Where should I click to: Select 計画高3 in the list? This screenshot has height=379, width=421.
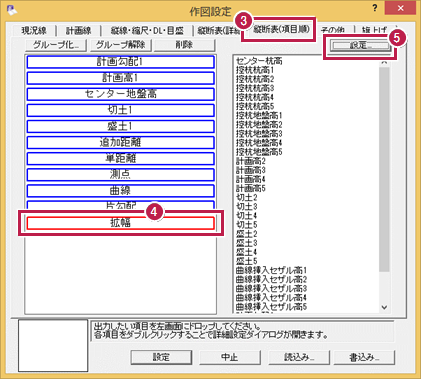[251, 170]
